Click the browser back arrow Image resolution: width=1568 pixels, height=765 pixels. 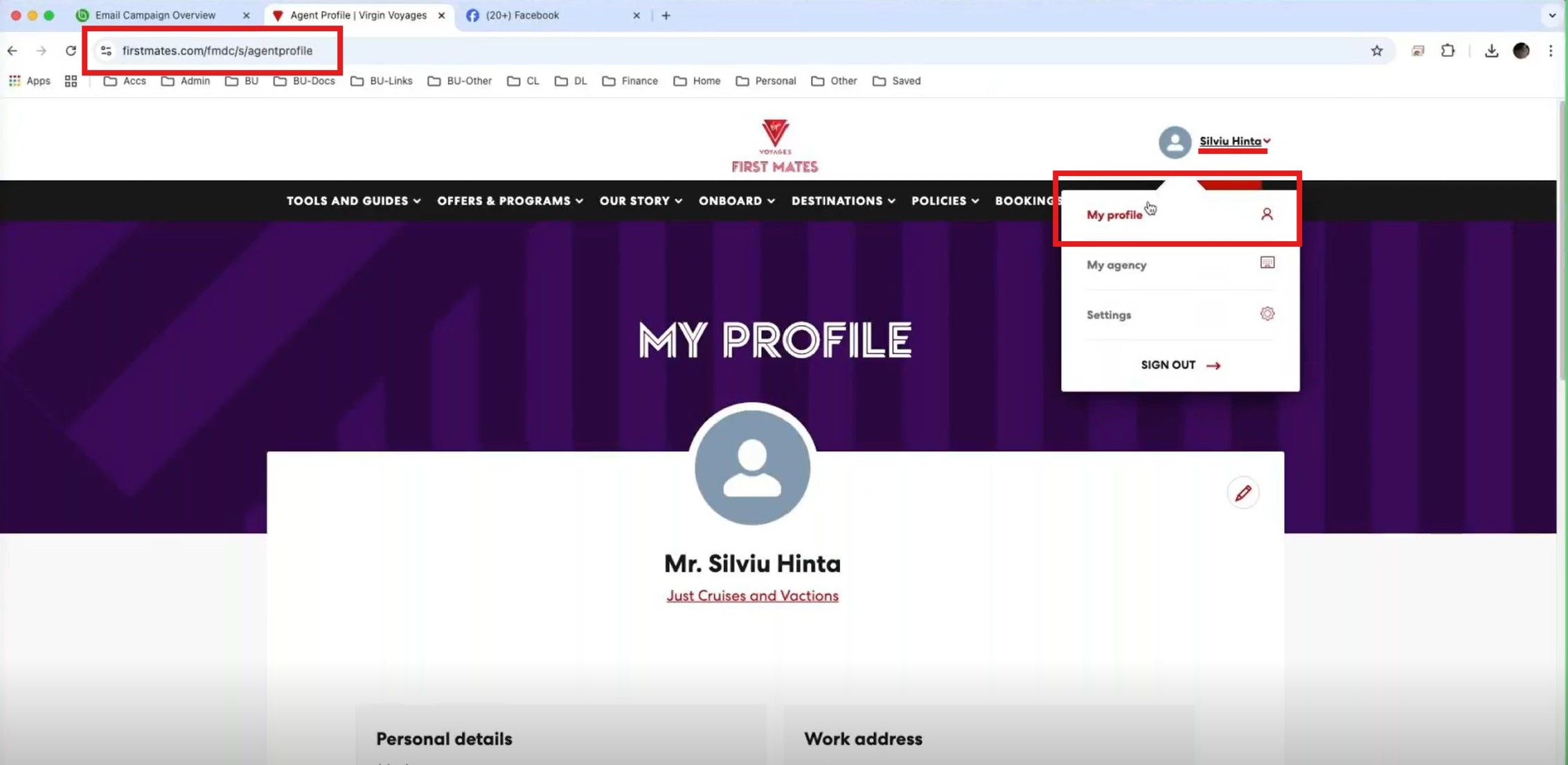[12, 51]
